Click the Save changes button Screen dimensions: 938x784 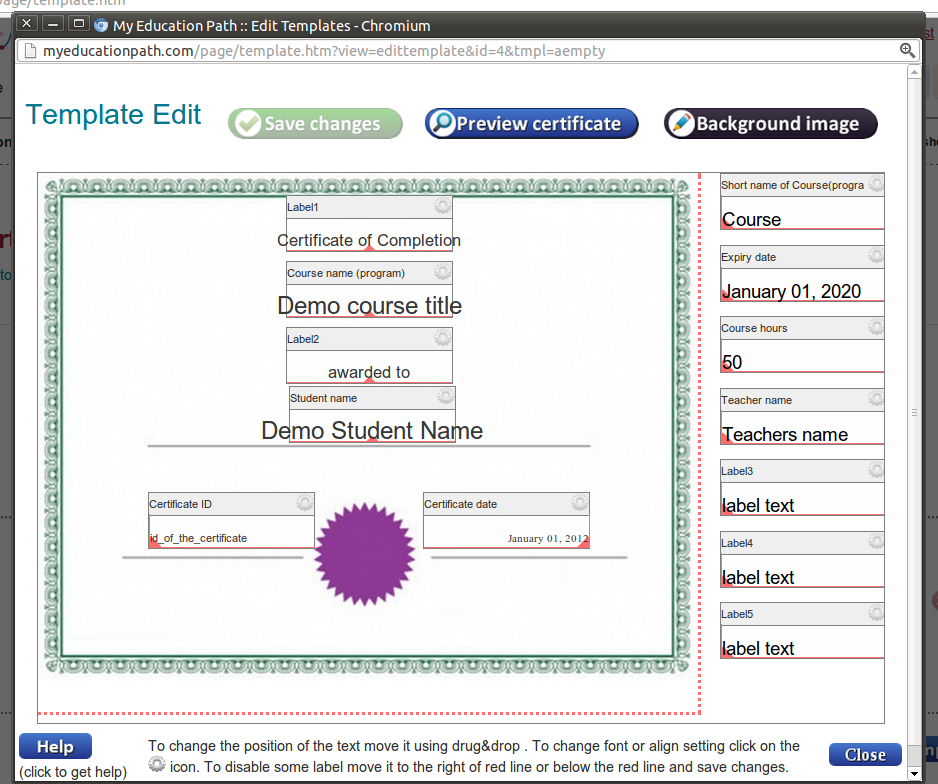(x=315, y=124)
